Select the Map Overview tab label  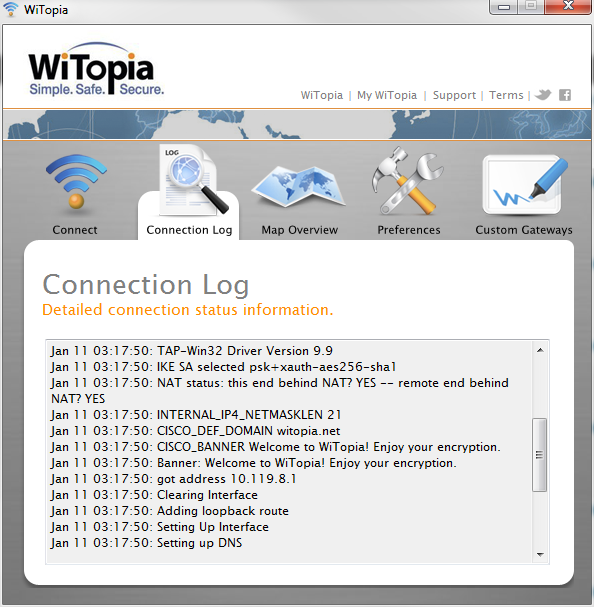300,230
